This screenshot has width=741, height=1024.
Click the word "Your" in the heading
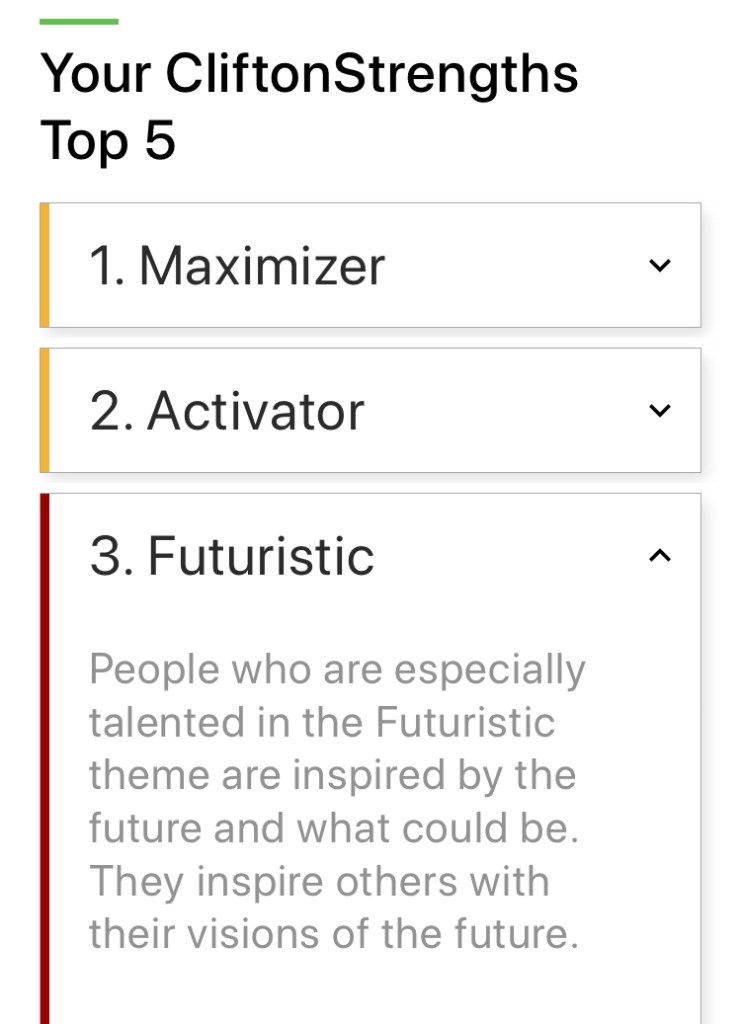95,74
